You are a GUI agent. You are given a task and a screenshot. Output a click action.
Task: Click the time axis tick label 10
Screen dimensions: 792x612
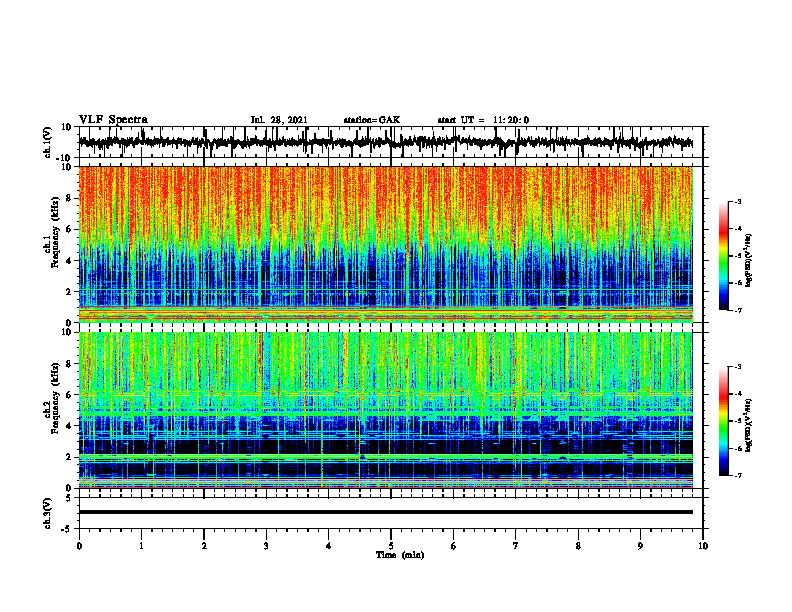(703, 546)
